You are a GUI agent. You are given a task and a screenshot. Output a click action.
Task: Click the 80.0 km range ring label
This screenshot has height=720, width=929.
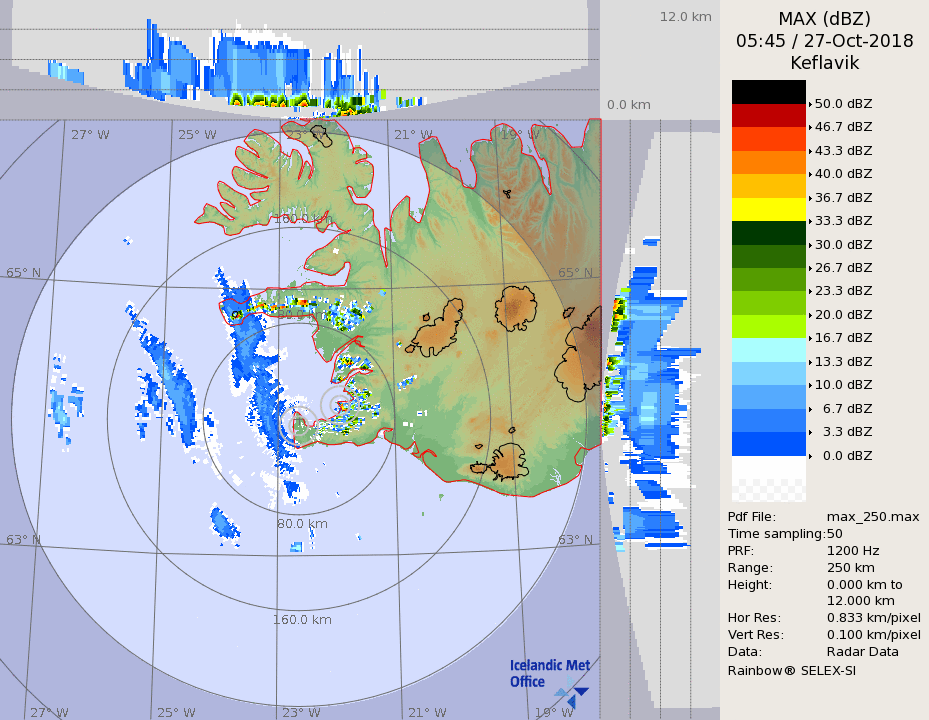pyautogui.click(x=302, y=523)
